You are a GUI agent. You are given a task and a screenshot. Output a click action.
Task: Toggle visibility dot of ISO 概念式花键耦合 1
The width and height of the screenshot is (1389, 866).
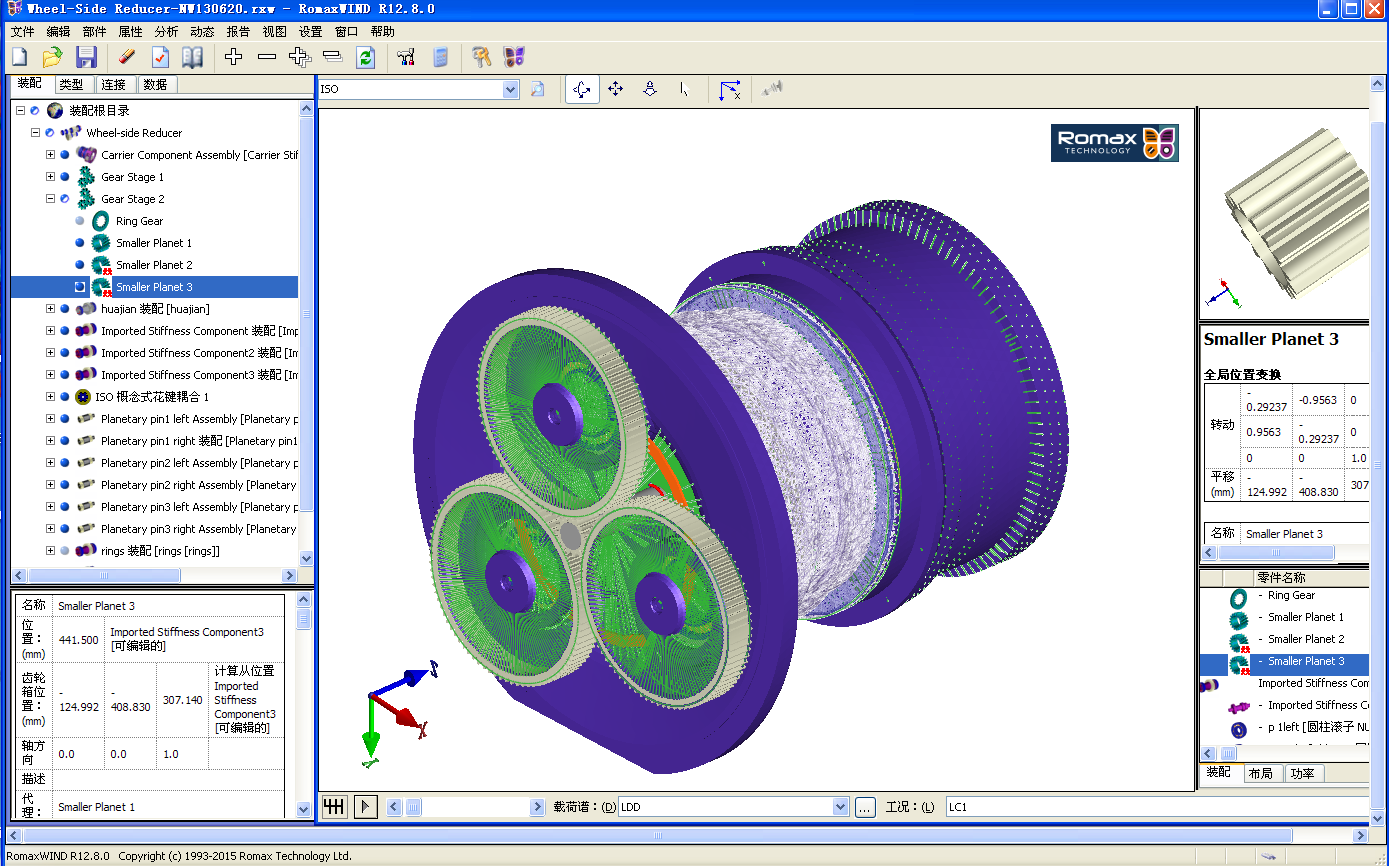pos(65,397)
